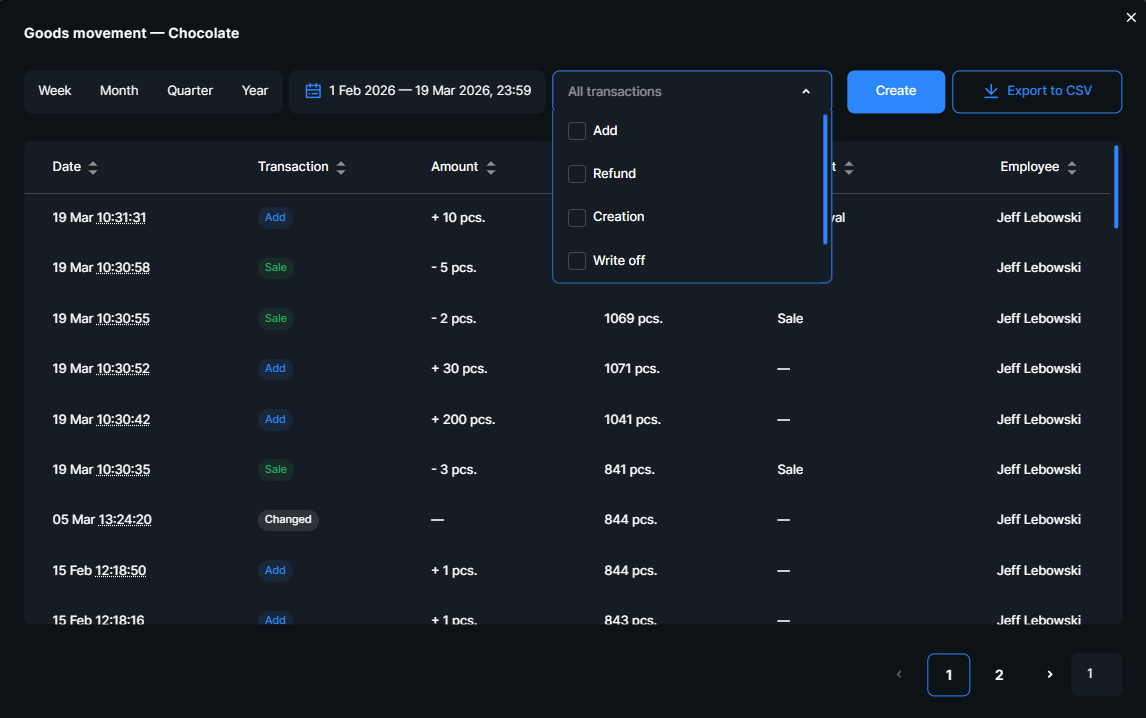Select the Week period tab
The width and height of the screenshot is (1146, 718).
point(55,91)
